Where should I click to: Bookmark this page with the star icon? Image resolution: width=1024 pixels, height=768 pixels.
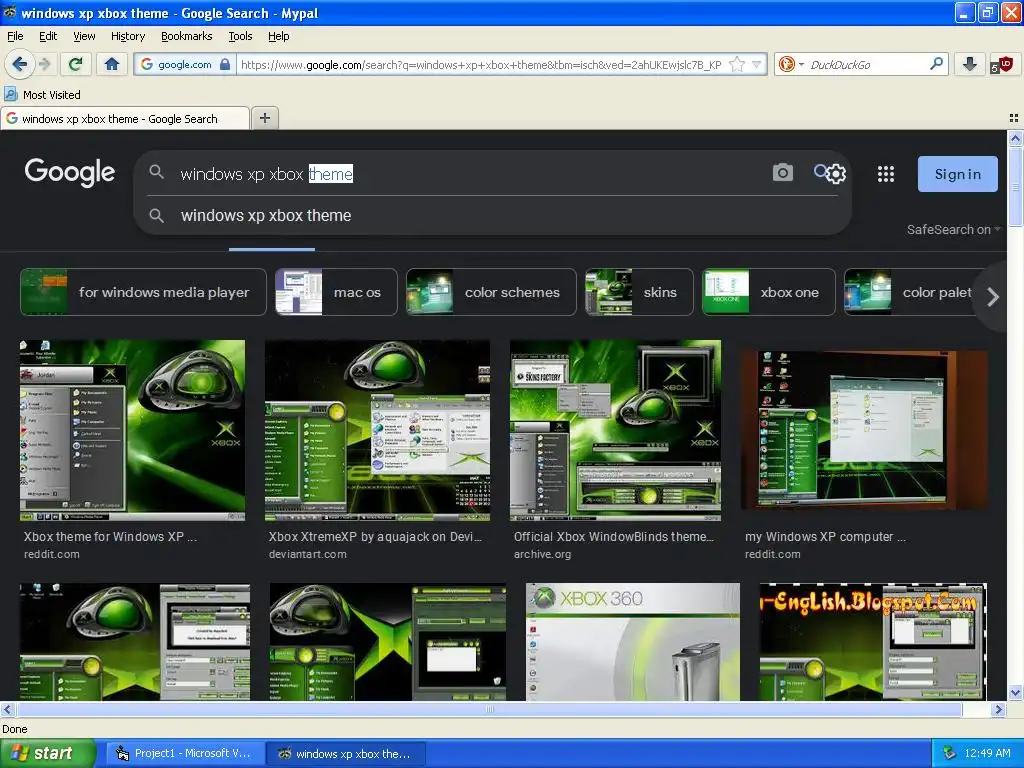737,64
